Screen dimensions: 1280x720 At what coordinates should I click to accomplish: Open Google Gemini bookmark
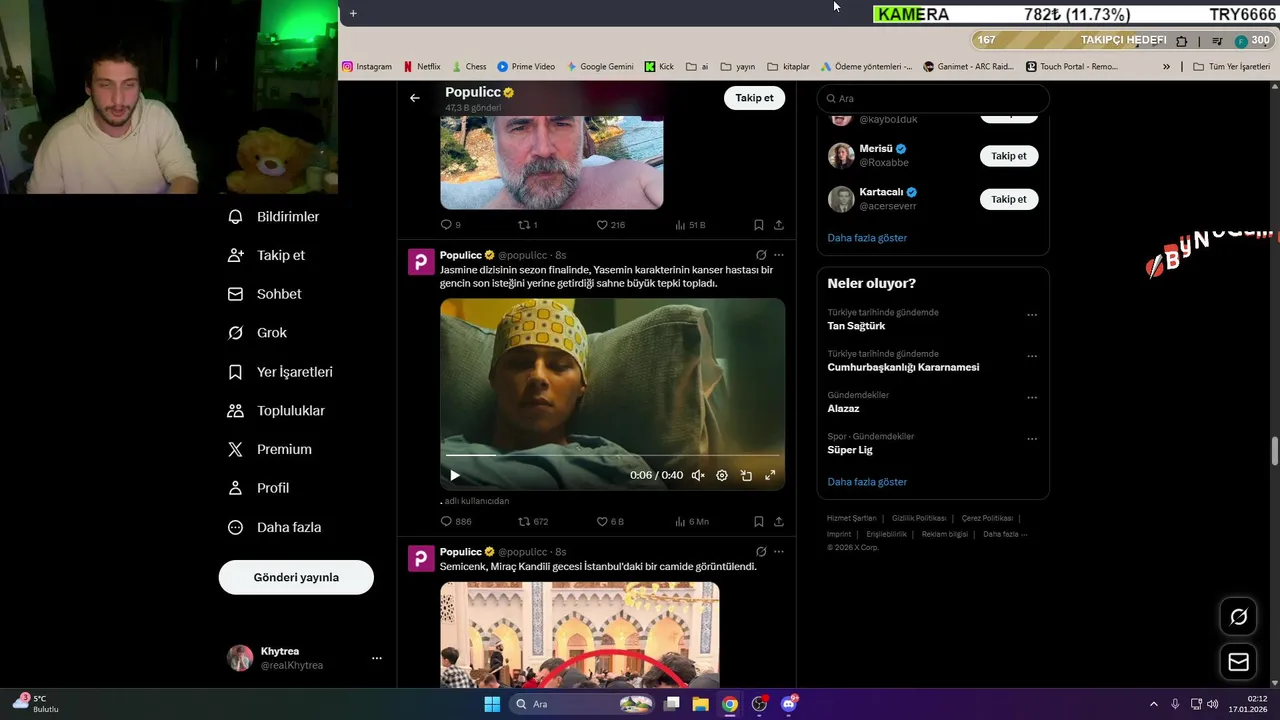coord(600,67)
